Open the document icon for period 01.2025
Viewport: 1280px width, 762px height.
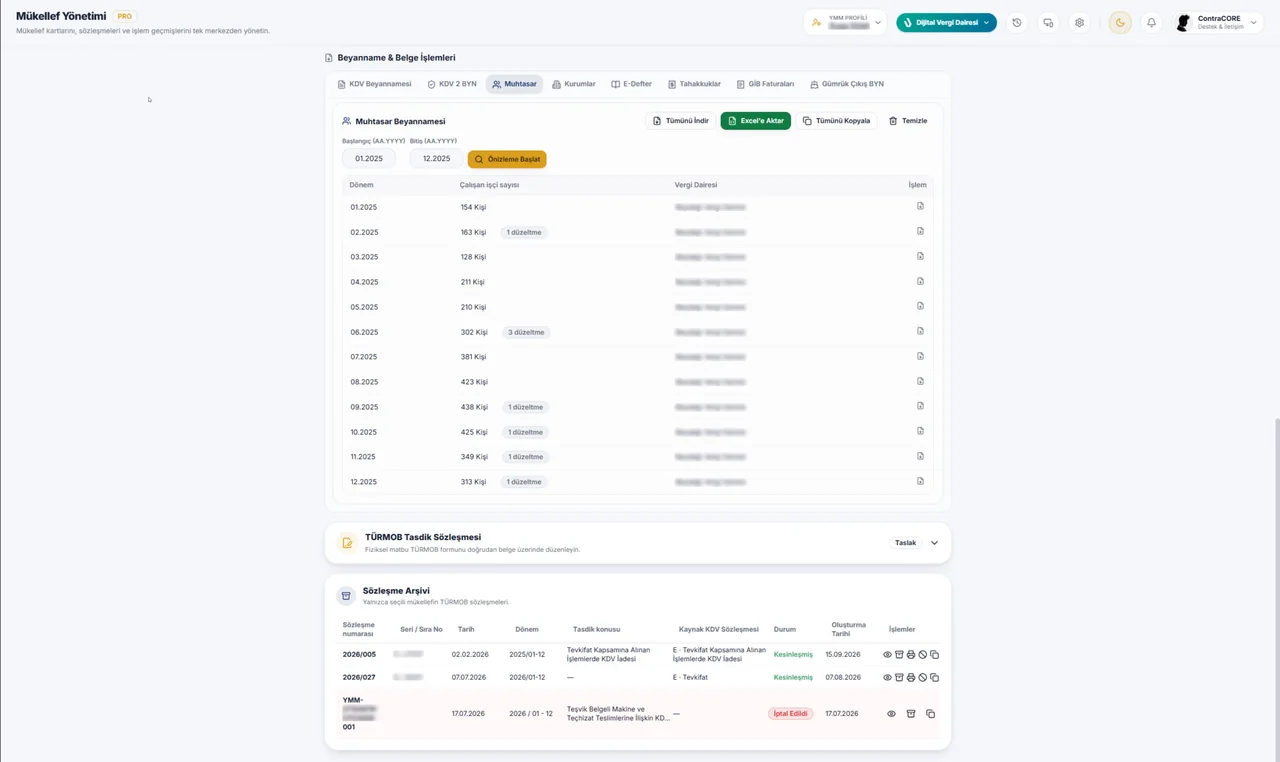(920, 206)
